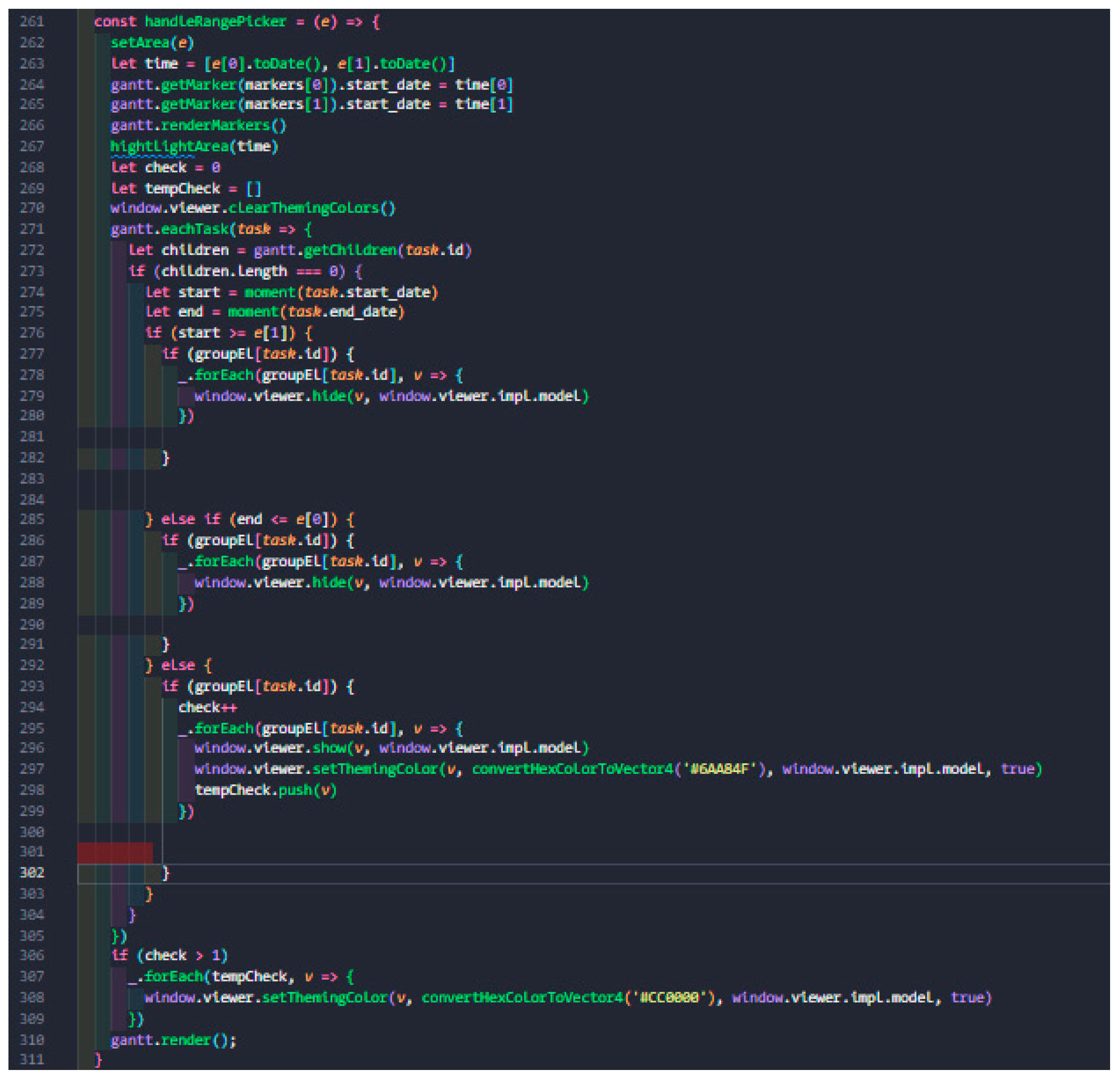Viewport: 1120px width, 1081px height.
Task: Click line number 306 in gutter
Action: (32, 956)
